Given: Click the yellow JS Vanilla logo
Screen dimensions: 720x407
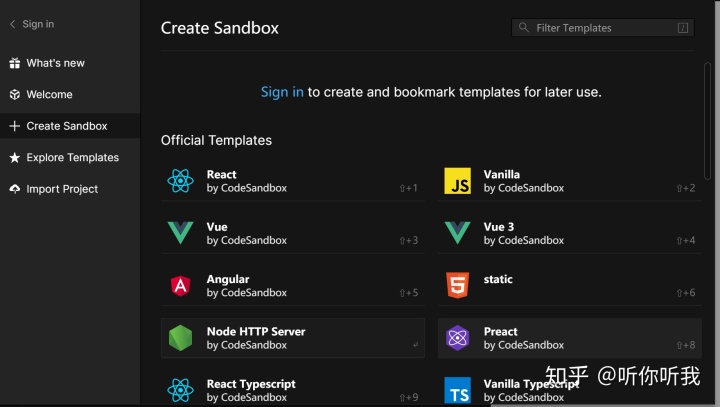Looking at the screenshot, I should coord(457,181).
